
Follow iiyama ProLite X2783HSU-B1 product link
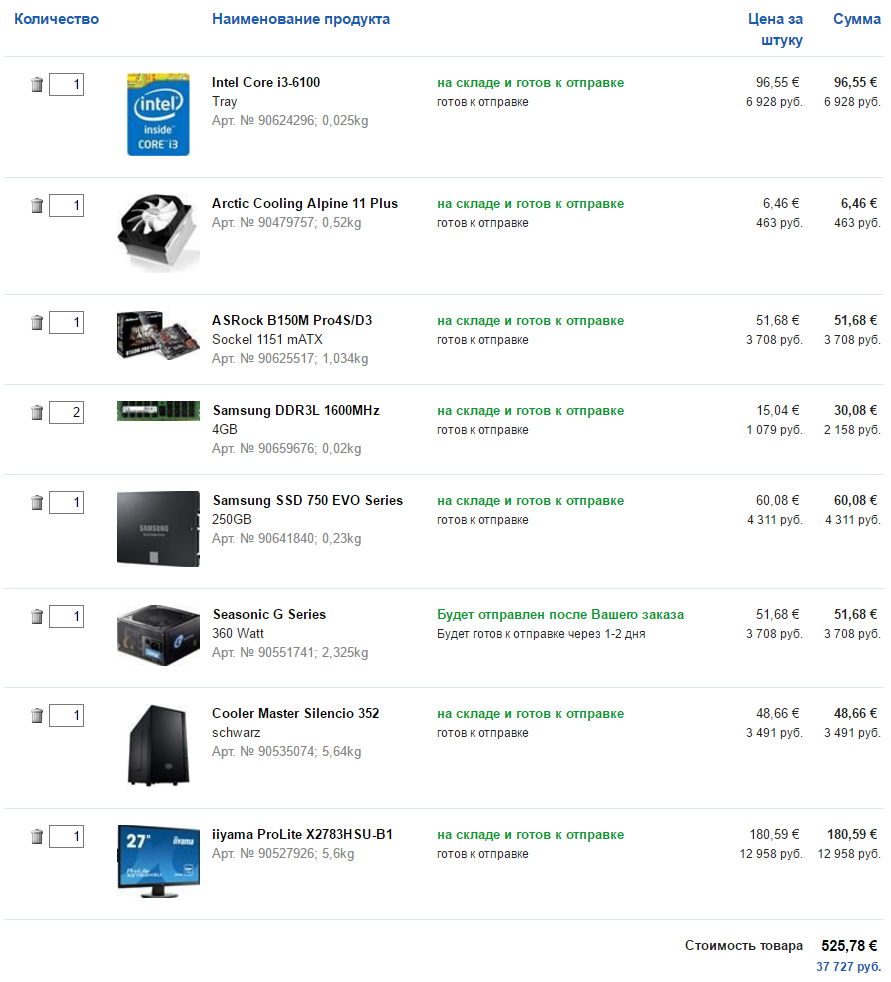pyautogui.click(x=302, y=834)
